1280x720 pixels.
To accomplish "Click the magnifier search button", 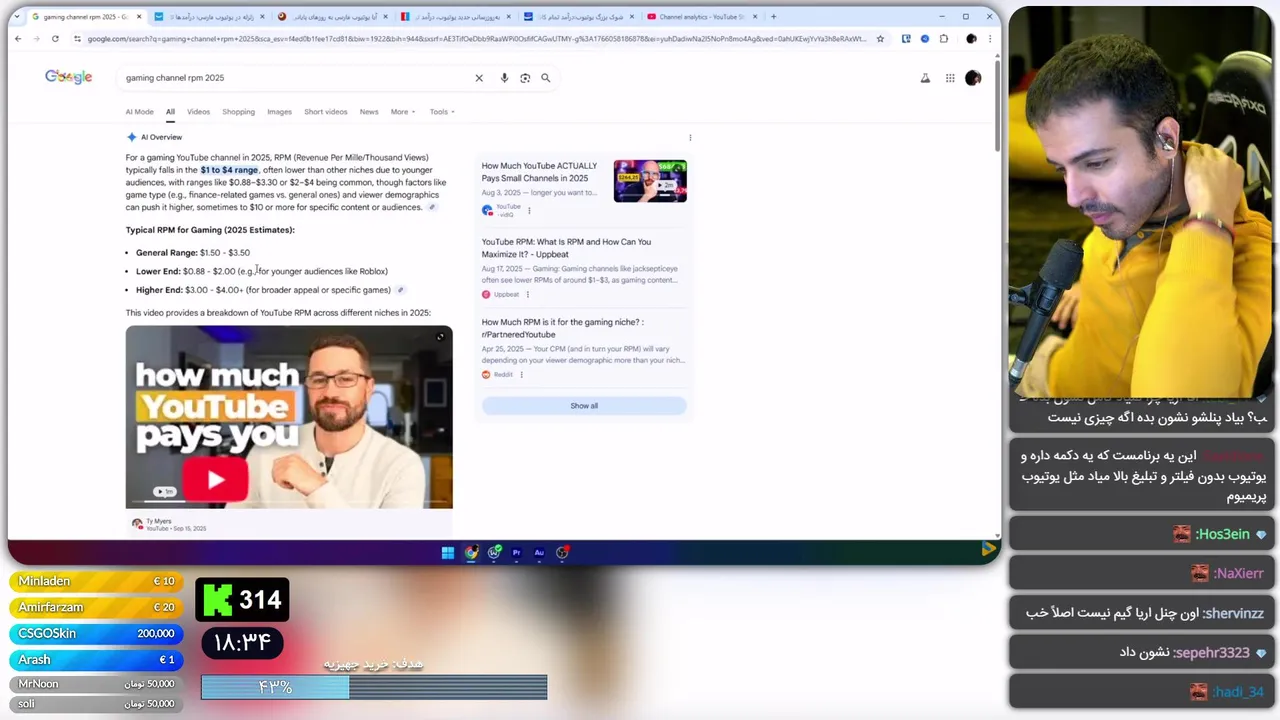I will [546, 78].
